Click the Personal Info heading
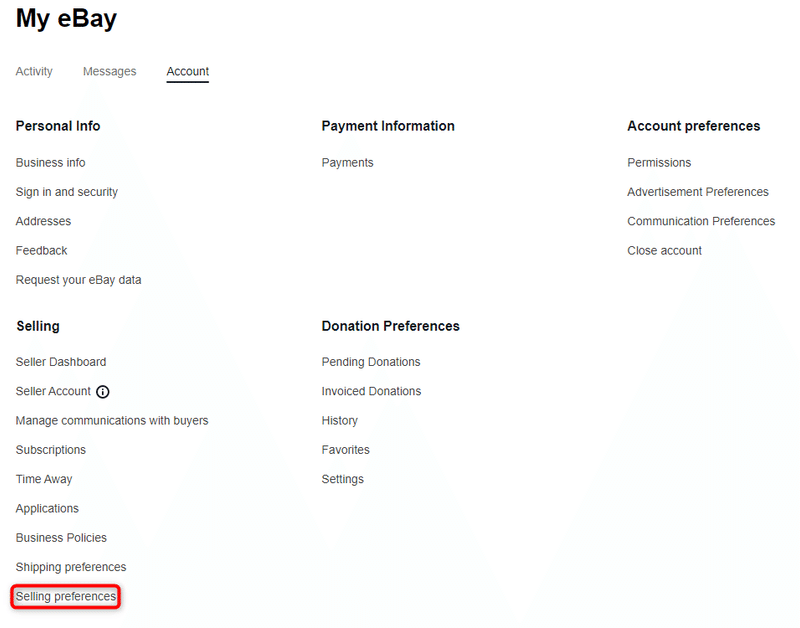The width and height of the screenshot is (800, 628). pyautogui.click(x=58, y=126)
